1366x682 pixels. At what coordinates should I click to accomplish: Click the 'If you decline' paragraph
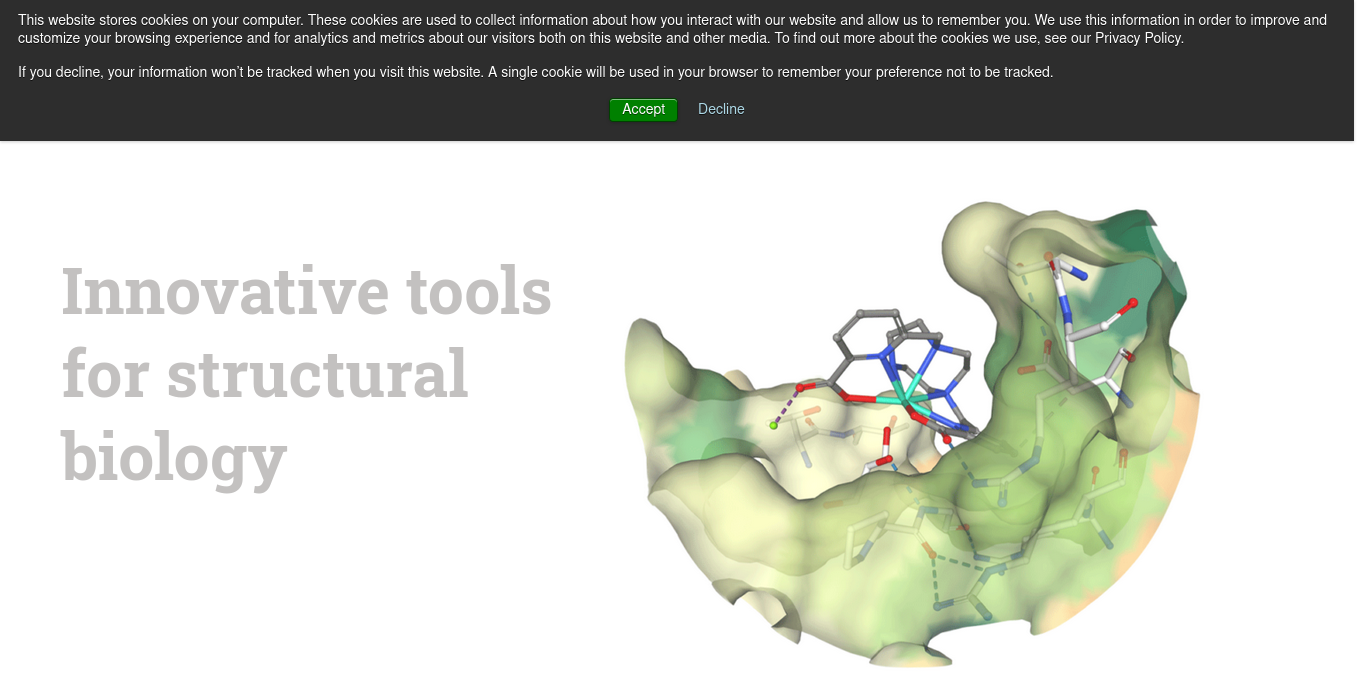coord(535,72)
